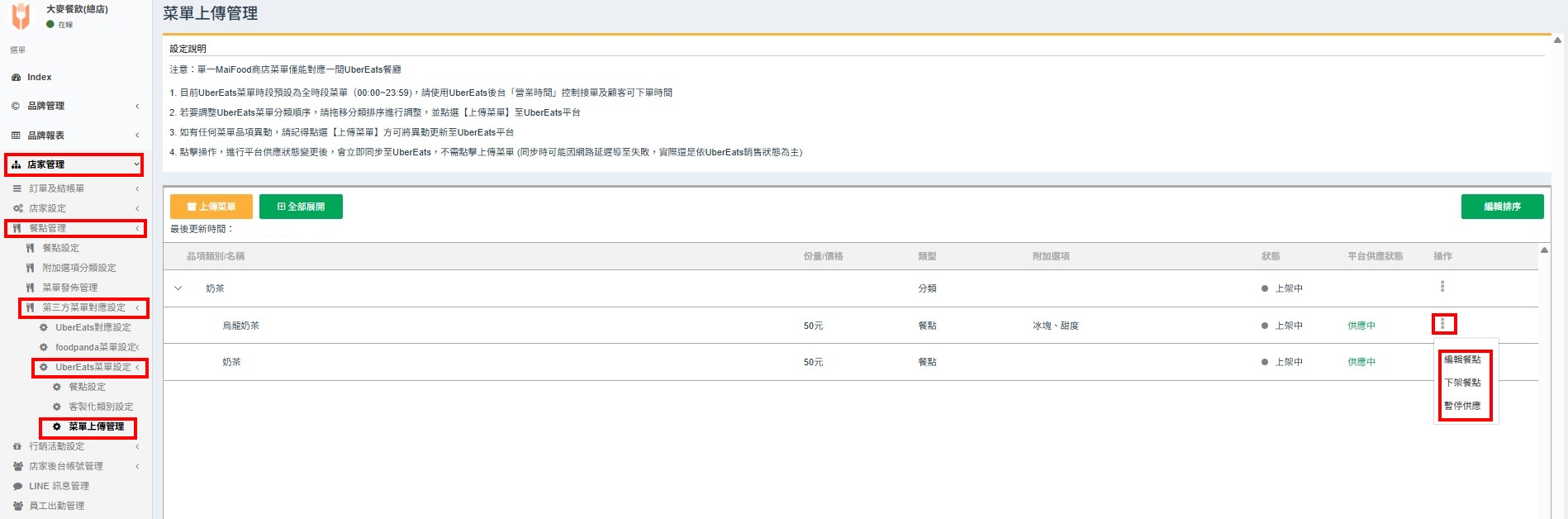Open the three-dot menu for 奶茶 category row
The width and height of the screenshot is (1568, 519).
point(1442,287)
